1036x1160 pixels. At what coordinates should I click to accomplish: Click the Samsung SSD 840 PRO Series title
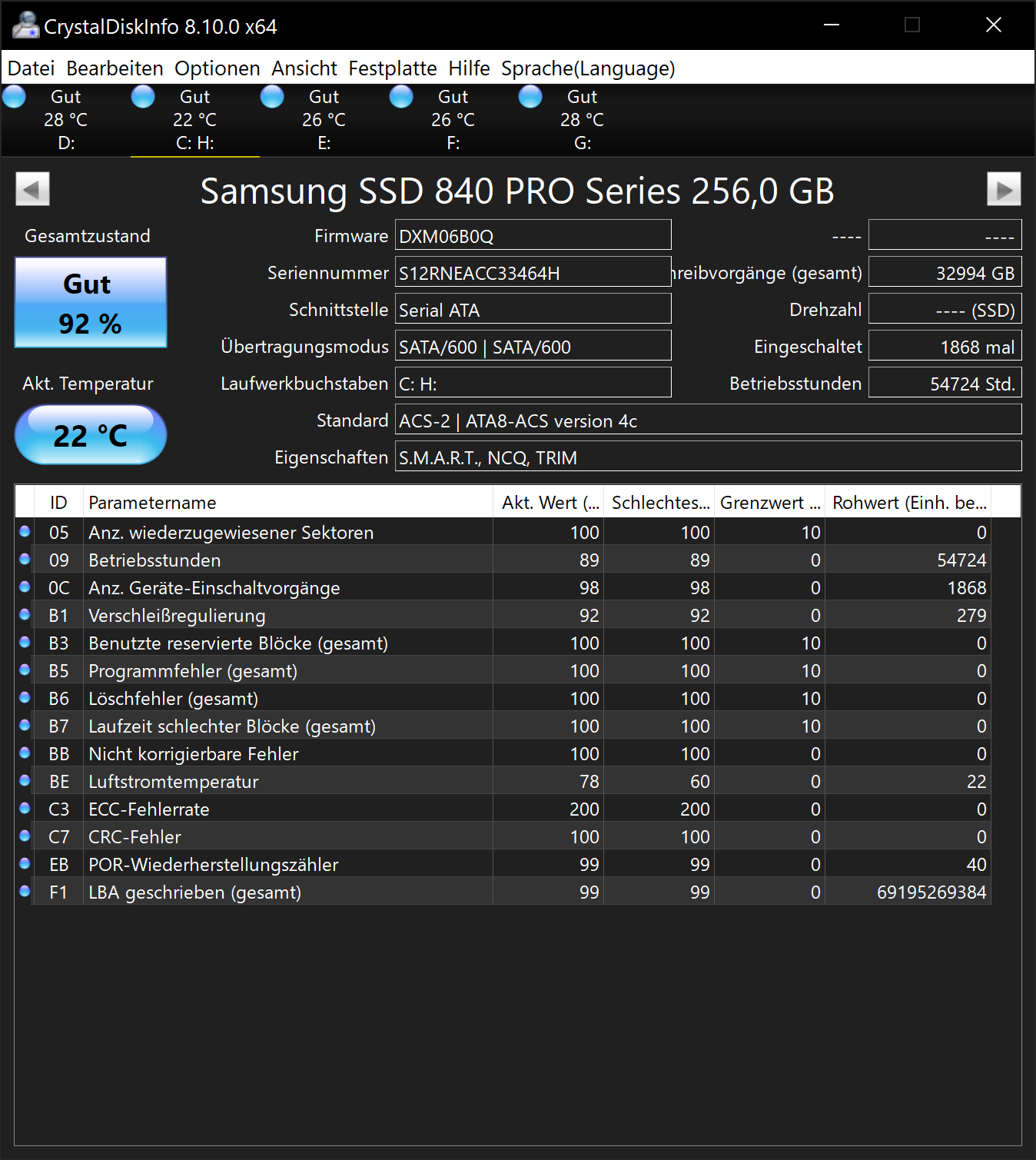(x=517, y=191)
